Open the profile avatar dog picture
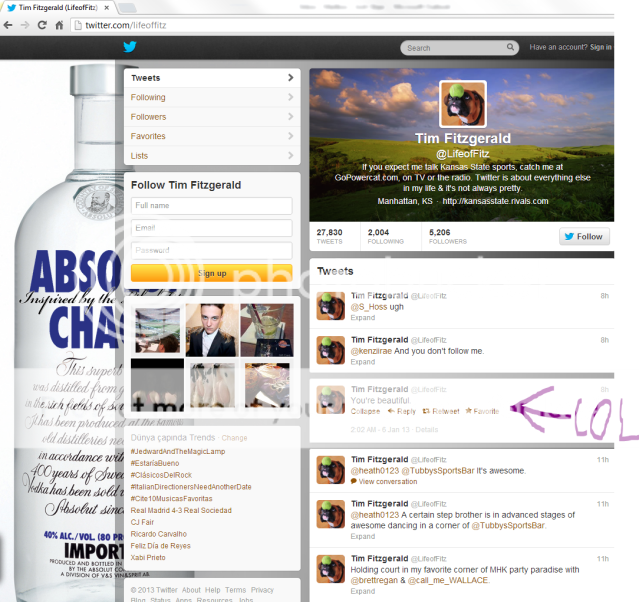 click(463, 104)
